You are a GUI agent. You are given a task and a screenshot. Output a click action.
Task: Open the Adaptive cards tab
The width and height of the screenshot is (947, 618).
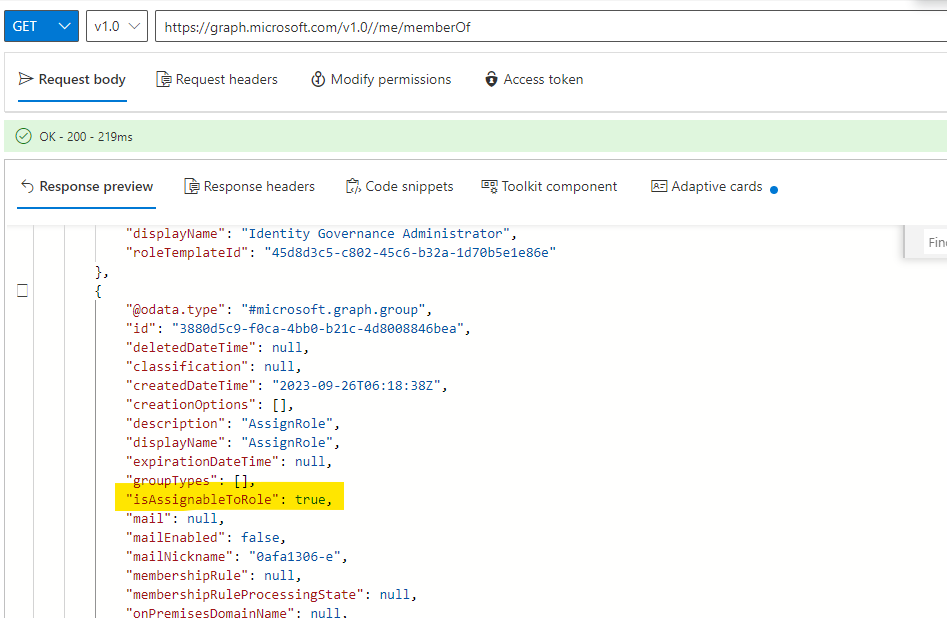(x=707, y=186)
